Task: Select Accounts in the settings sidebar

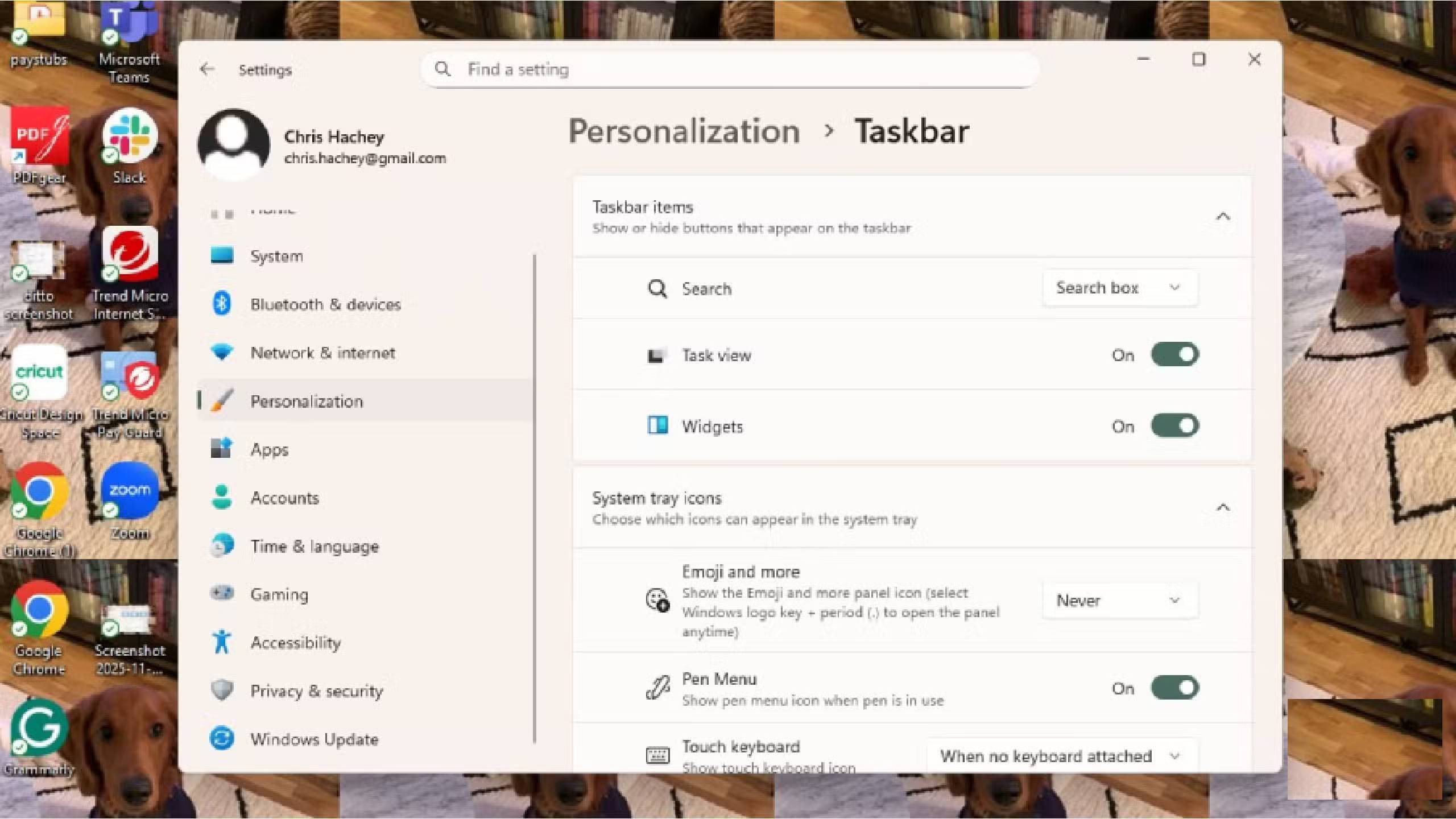Action: tap(284, 498)
